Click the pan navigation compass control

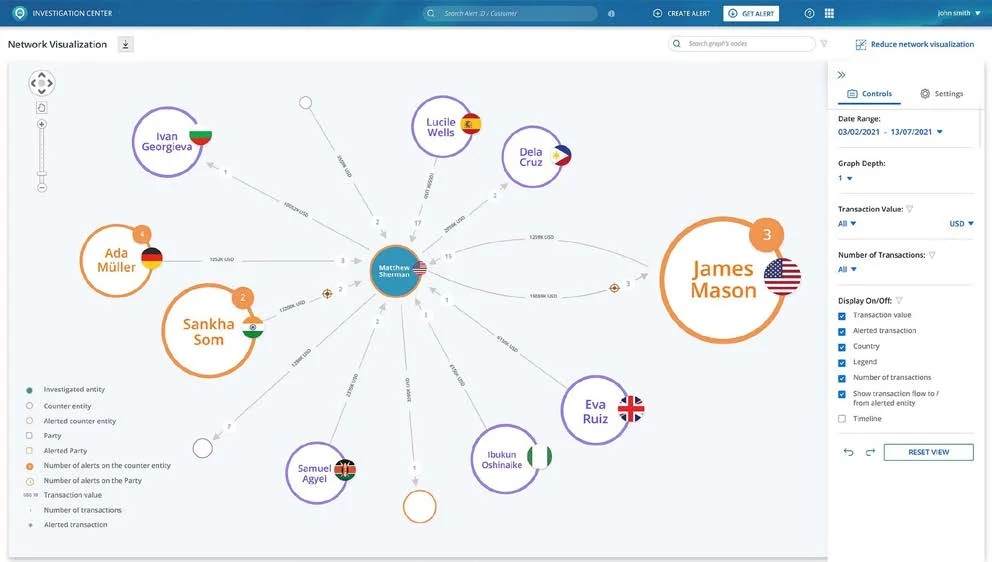pos(42,83)
